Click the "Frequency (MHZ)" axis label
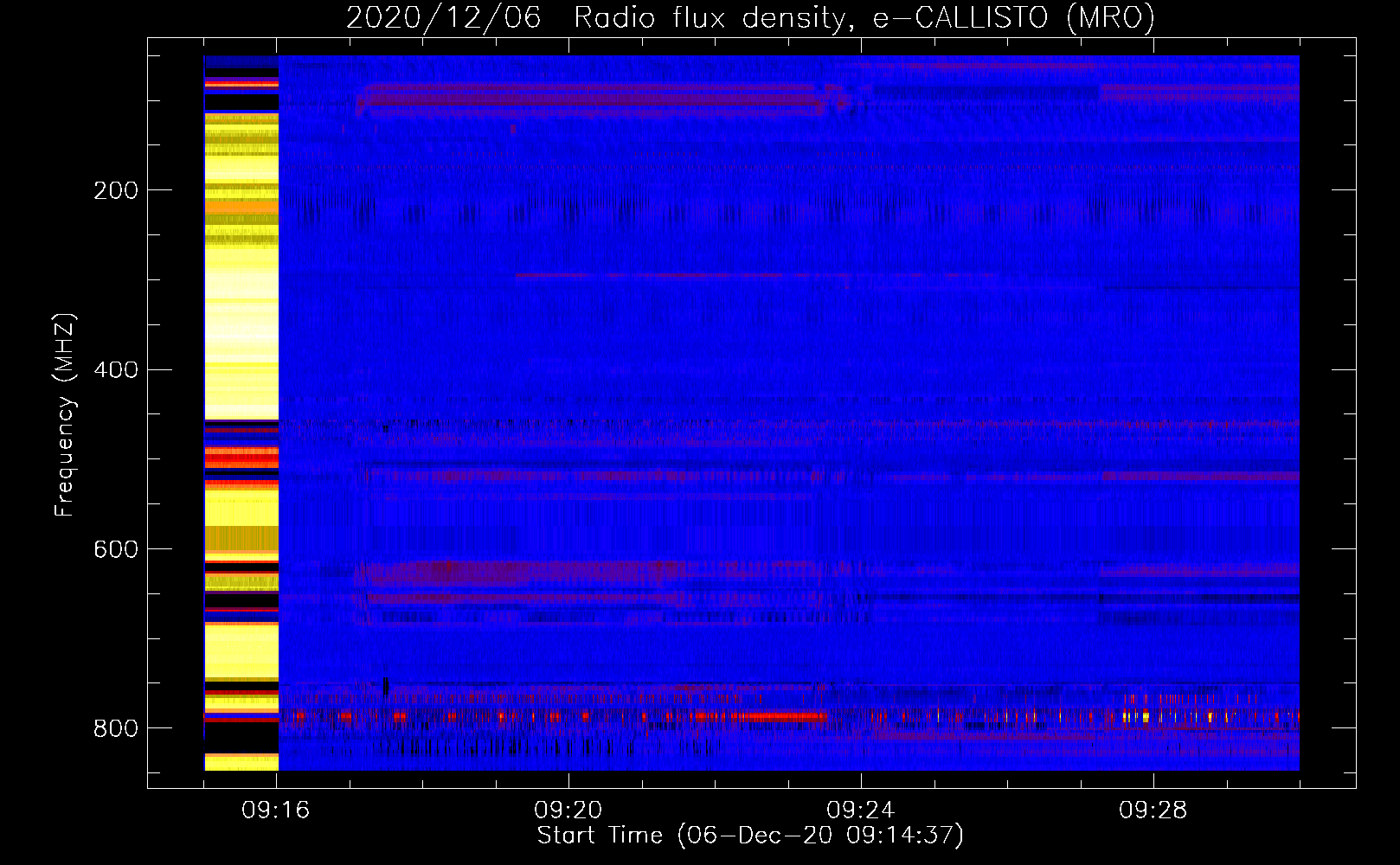This screenshot has height=865, width=1400. [64, 415]
